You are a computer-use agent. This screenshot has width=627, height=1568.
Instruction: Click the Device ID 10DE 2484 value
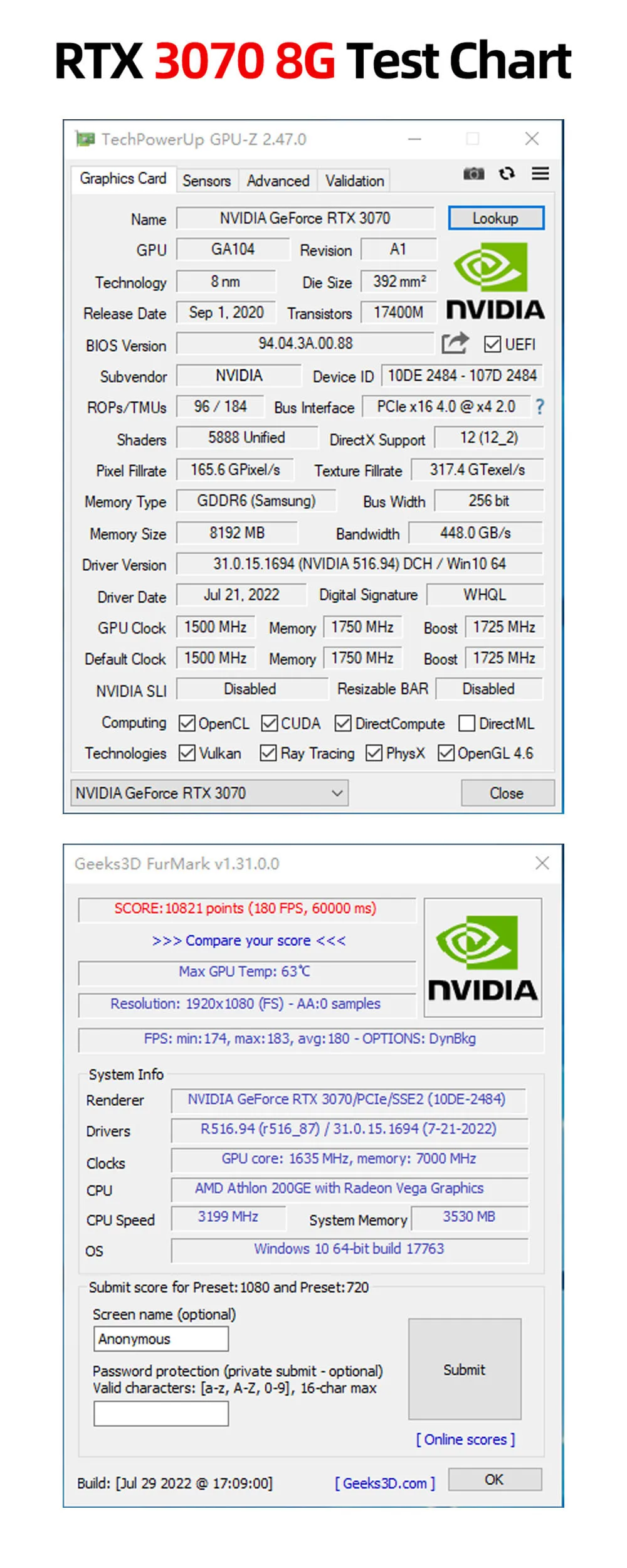tap(462, 376)
